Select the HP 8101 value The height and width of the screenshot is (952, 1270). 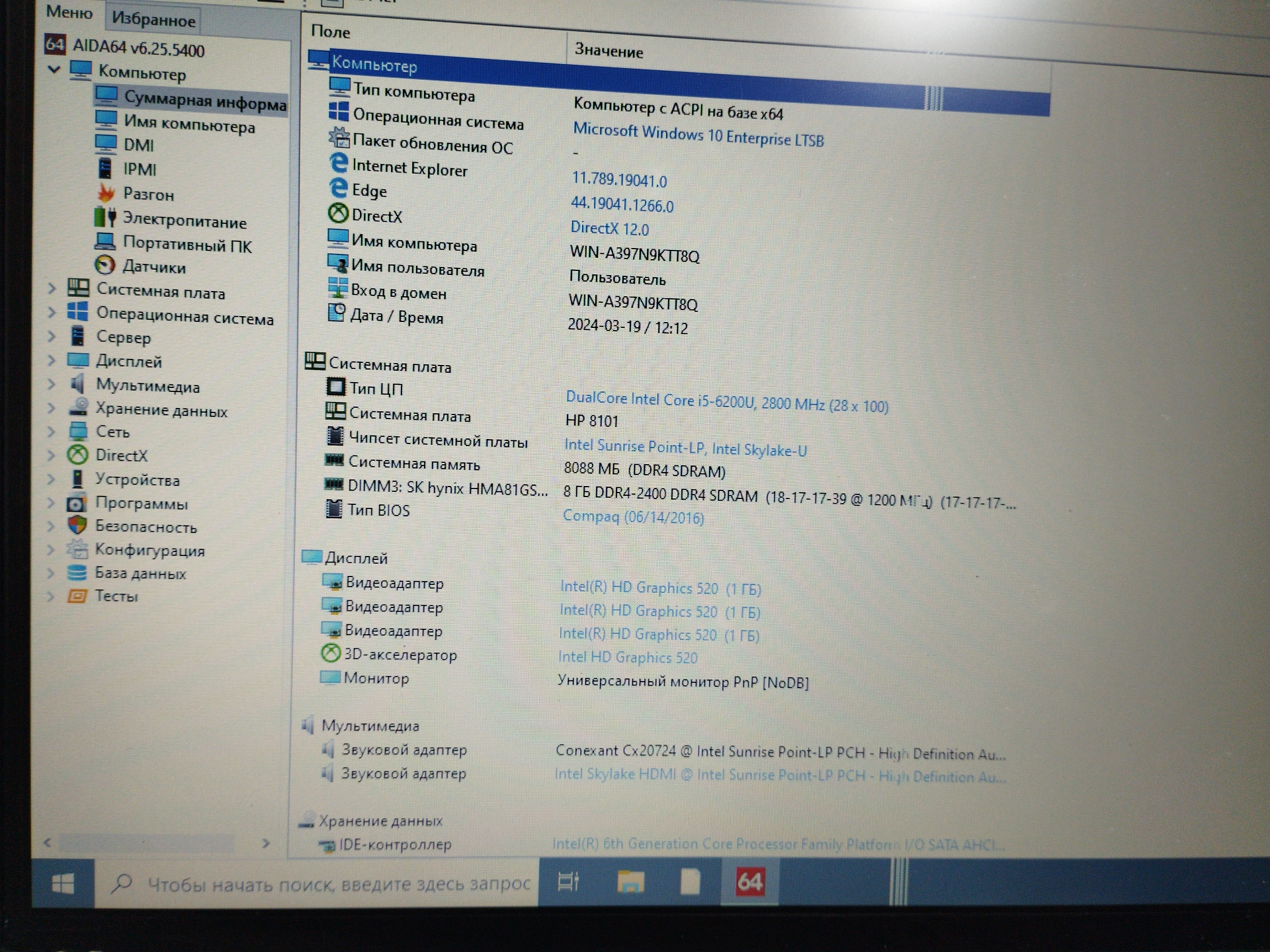point(591,421)
